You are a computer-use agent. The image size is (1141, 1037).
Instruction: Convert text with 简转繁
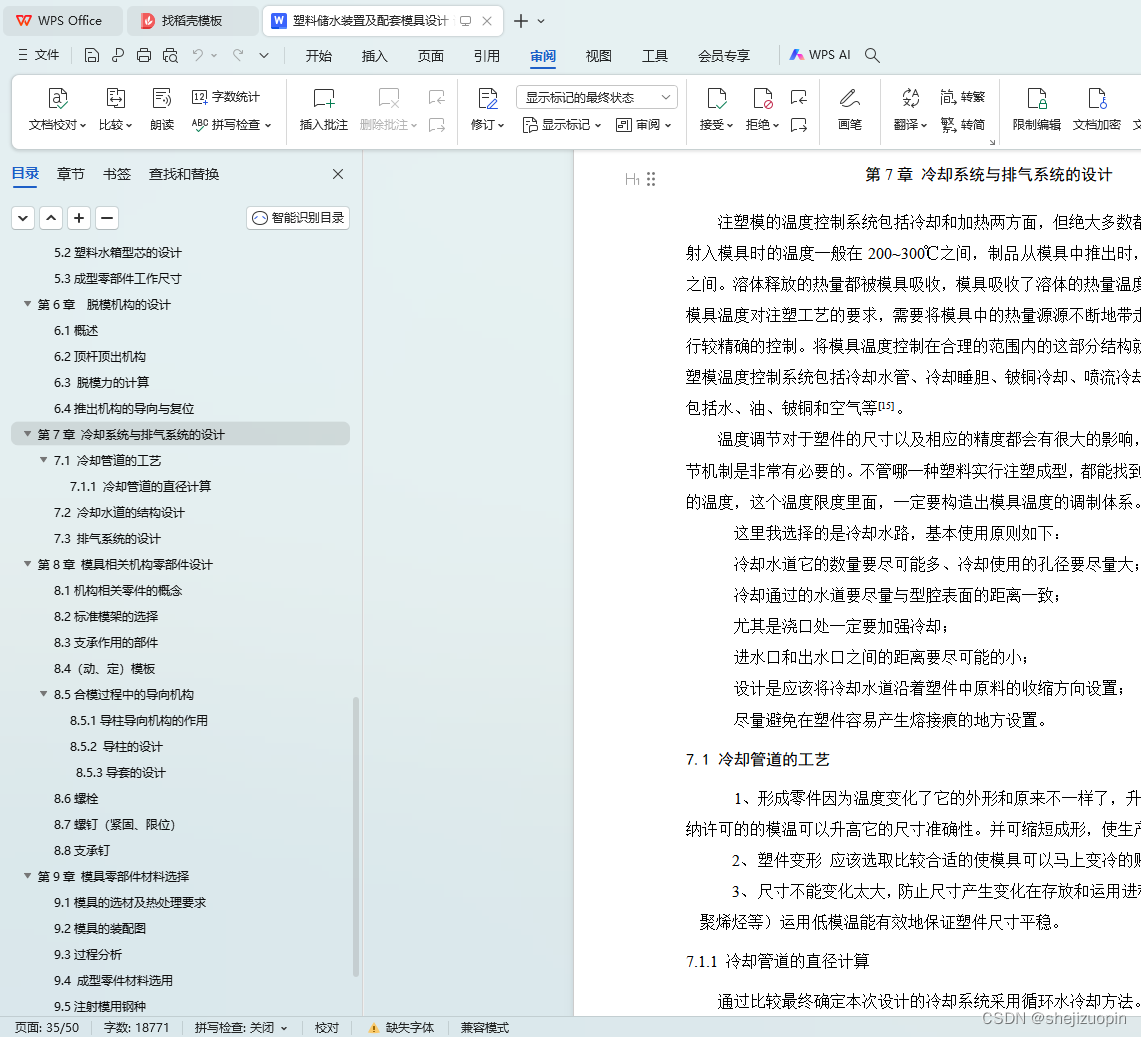[962, 97]
